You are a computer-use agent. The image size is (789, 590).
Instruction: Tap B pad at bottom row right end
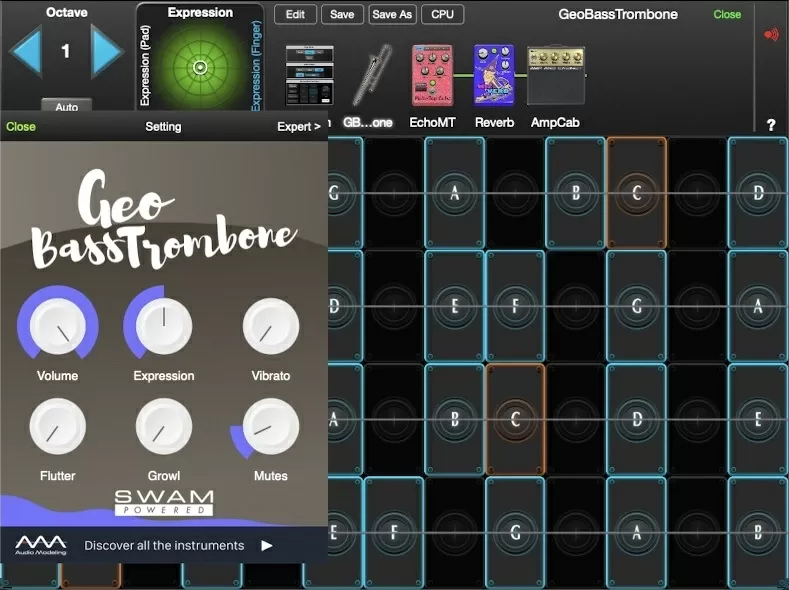[758, 532]
